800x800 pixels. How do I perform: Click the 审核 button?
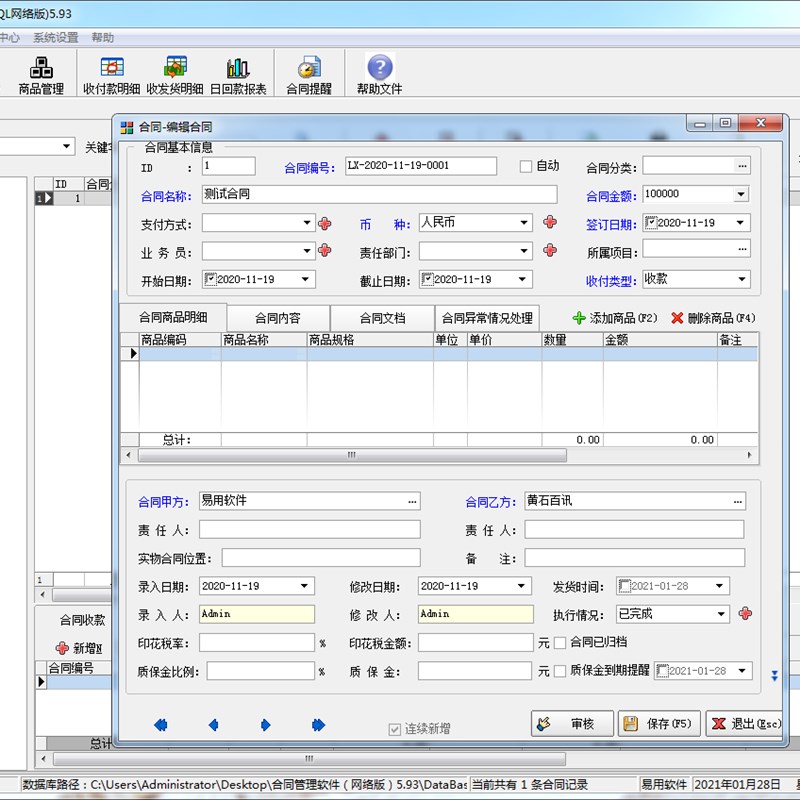(571, 723)
